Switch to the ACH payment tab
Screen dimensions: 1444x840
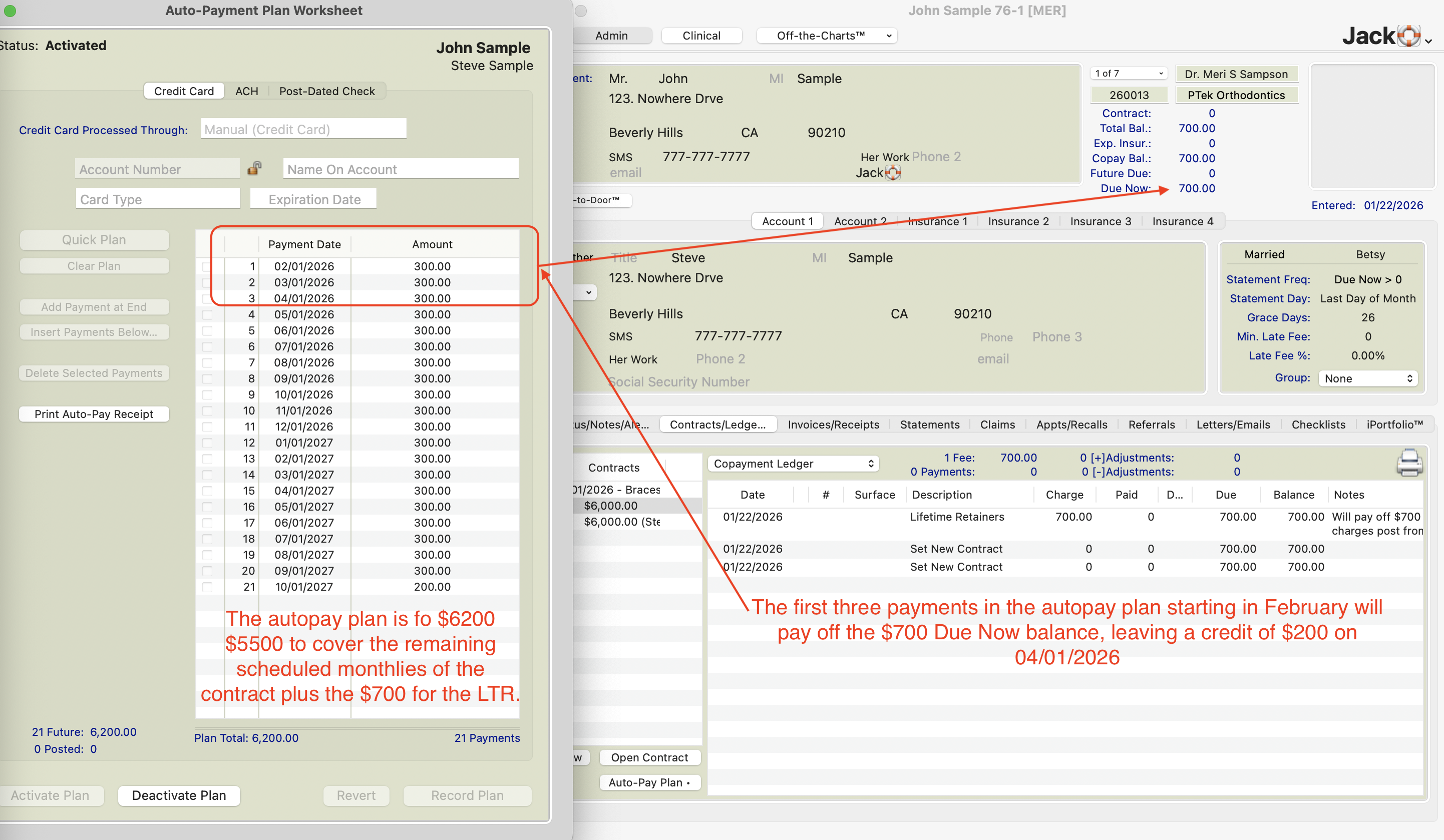[246, 91]
